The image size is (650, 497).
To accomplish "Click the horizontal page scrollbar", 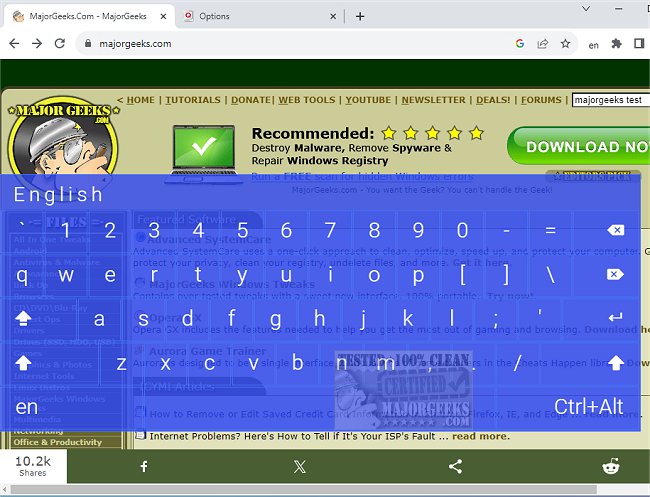I will (x=303, y=490).
